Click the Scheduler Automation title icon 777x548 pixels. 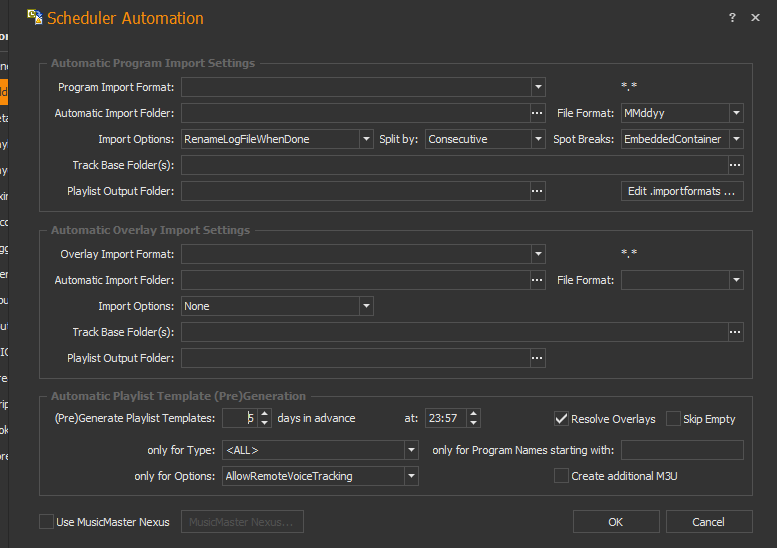click(34, 17)
